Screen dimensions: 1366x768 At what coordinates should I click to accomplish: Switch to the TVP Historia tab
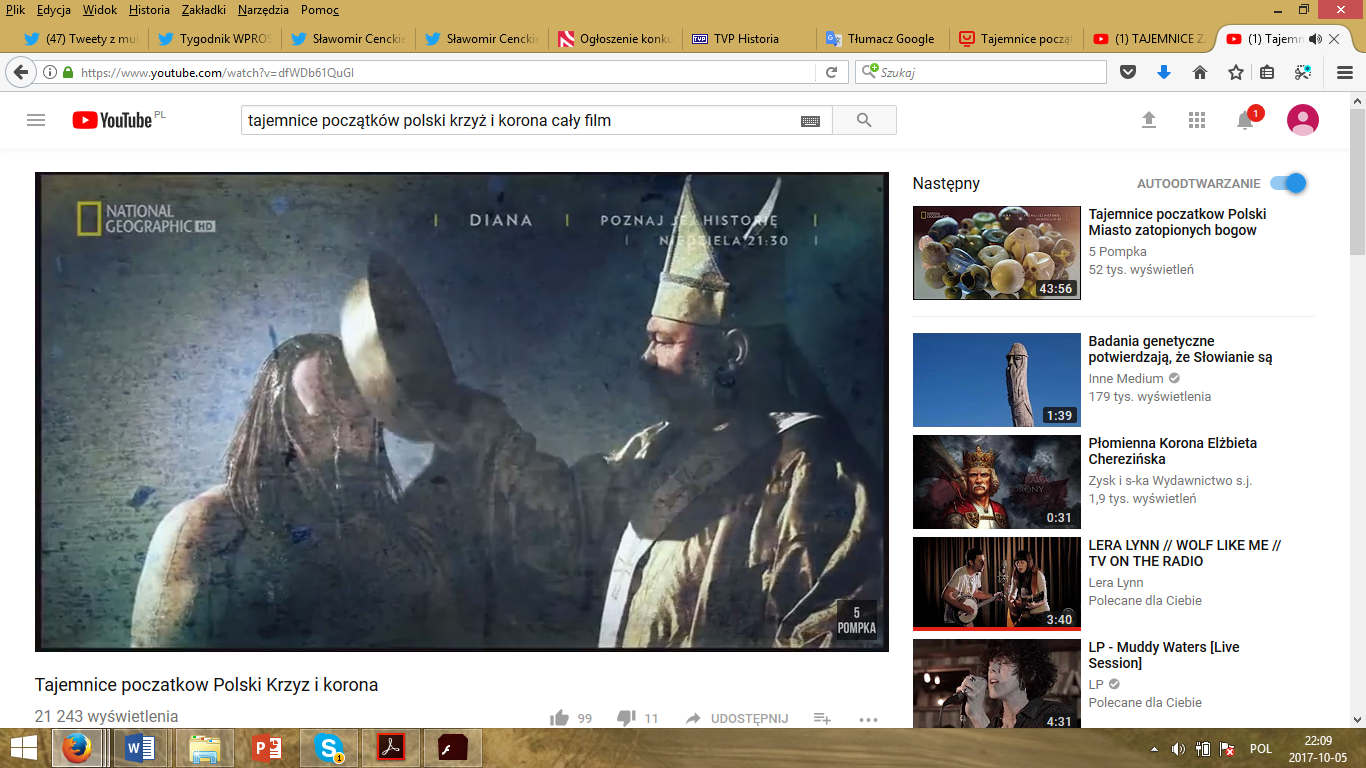click(x=749, y=39)
